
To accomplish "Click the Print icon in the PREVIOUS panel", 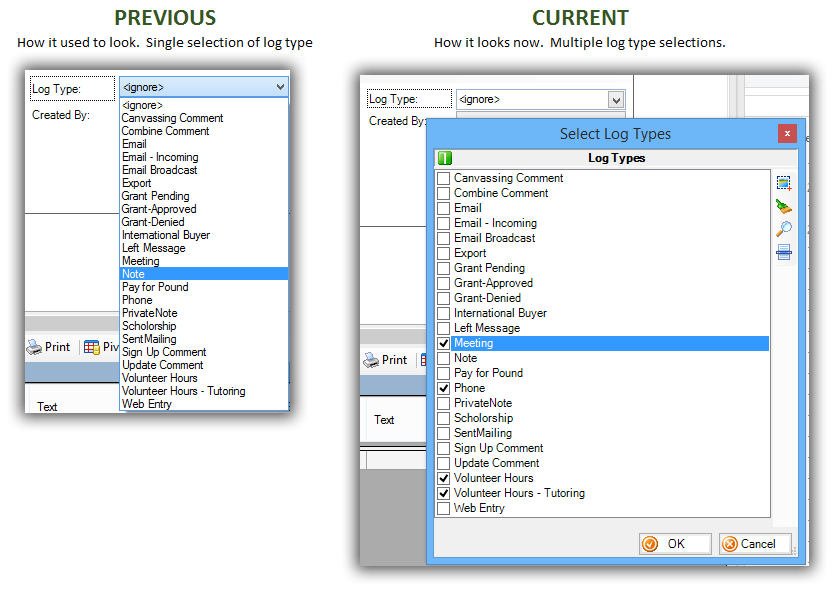I will 34,347.
